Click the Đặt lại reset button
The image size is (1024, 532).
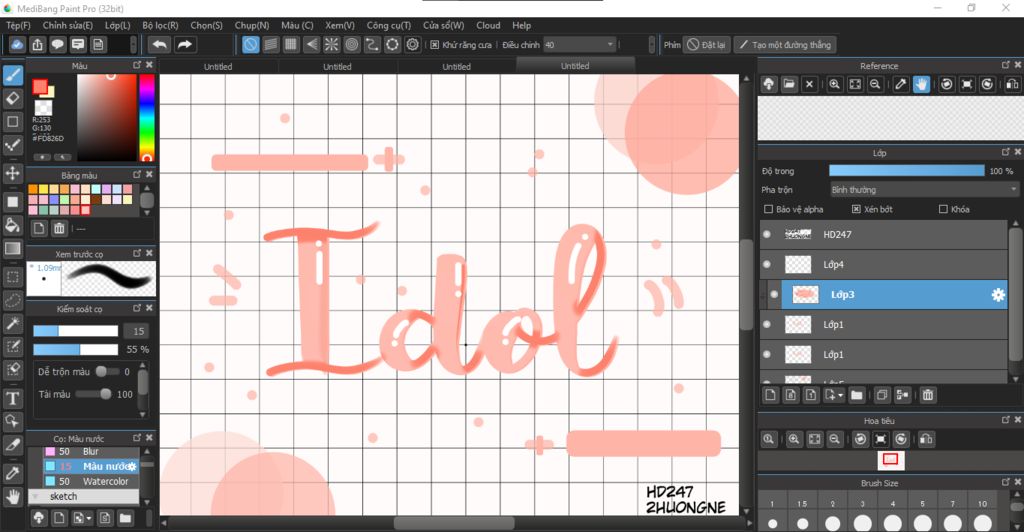(707, 45)
